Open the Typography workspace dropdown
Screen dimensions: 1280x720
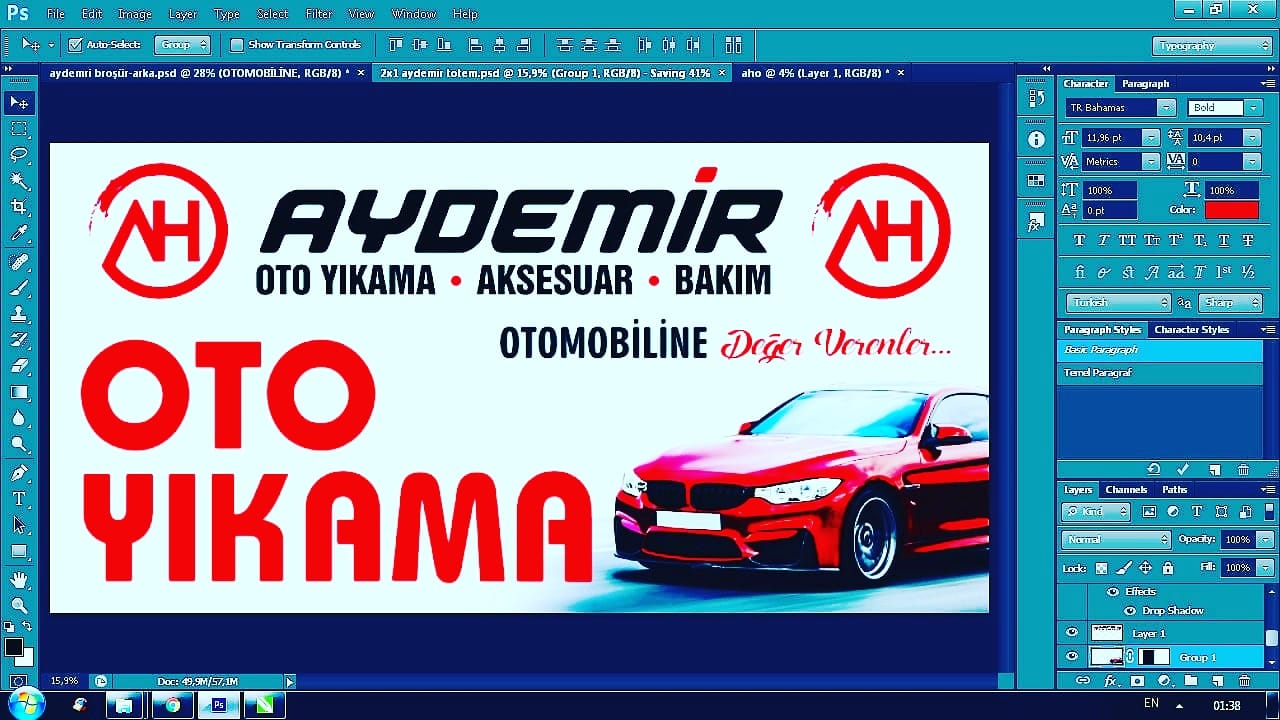(1212, 45)
